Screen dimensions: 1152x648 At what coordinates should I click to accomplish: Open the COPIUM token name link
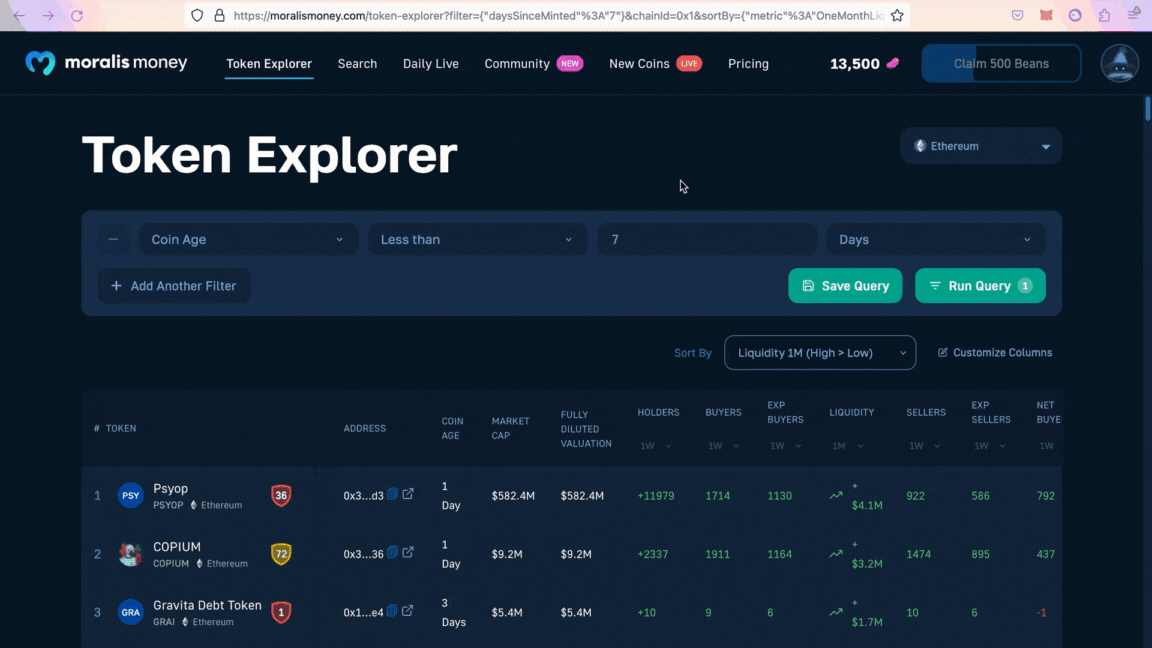click(x=176, y=547)
